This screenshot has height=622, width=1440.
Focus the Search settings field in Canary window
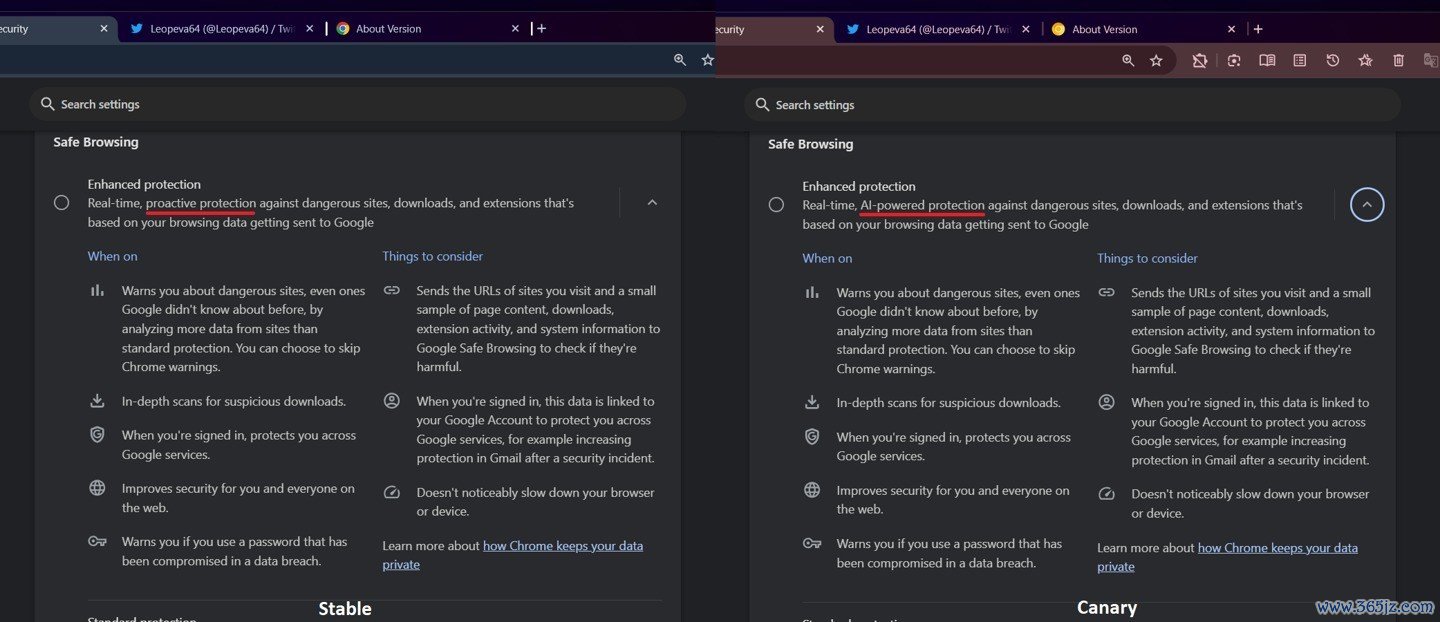tap(1072, 105)
